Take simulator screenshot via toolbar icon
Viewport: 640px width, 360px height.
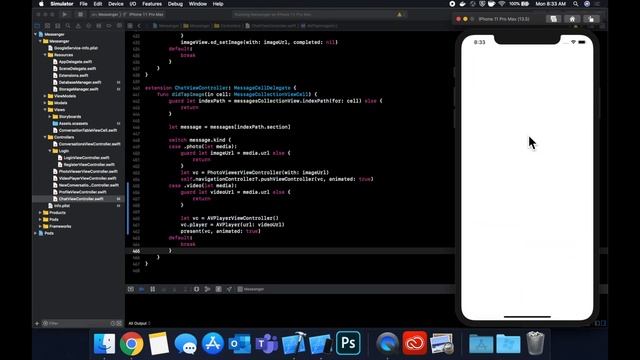553,19
